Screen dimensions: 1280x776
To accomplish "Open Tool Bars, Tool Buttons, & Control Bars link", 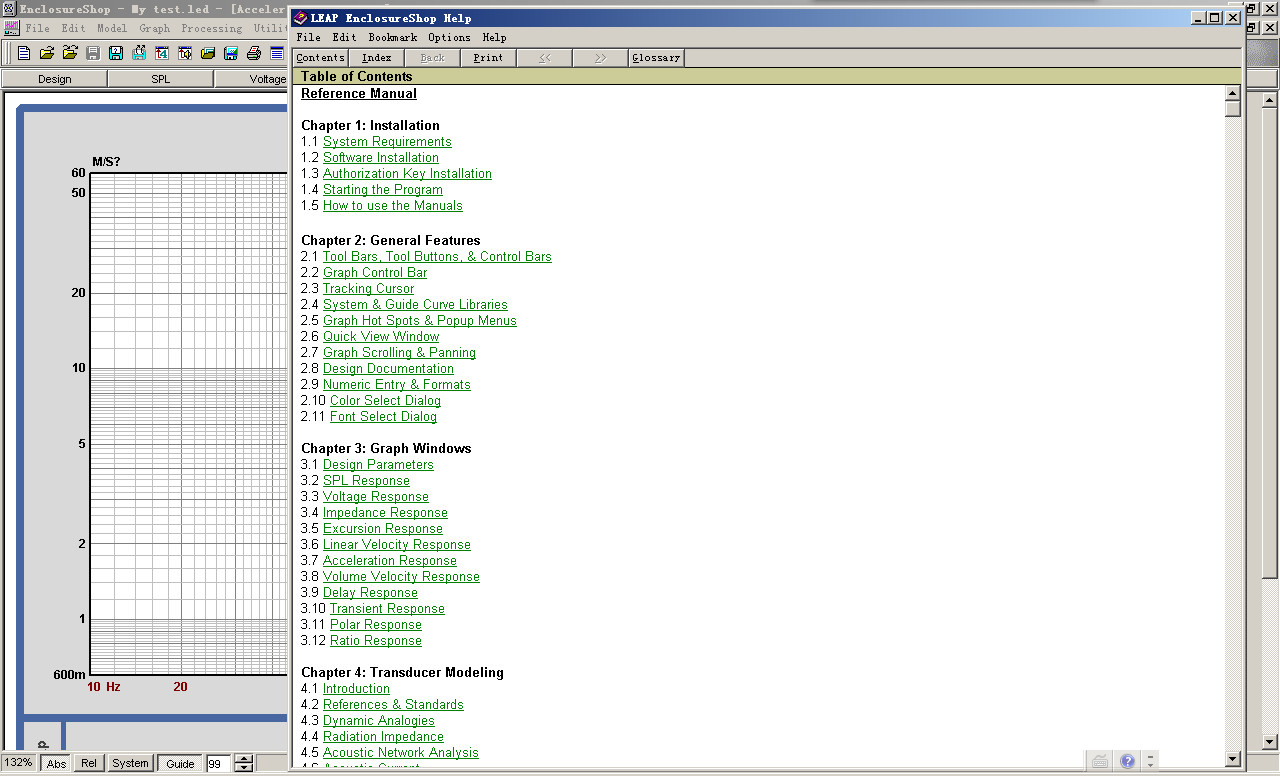I will (x=437, y=257).
